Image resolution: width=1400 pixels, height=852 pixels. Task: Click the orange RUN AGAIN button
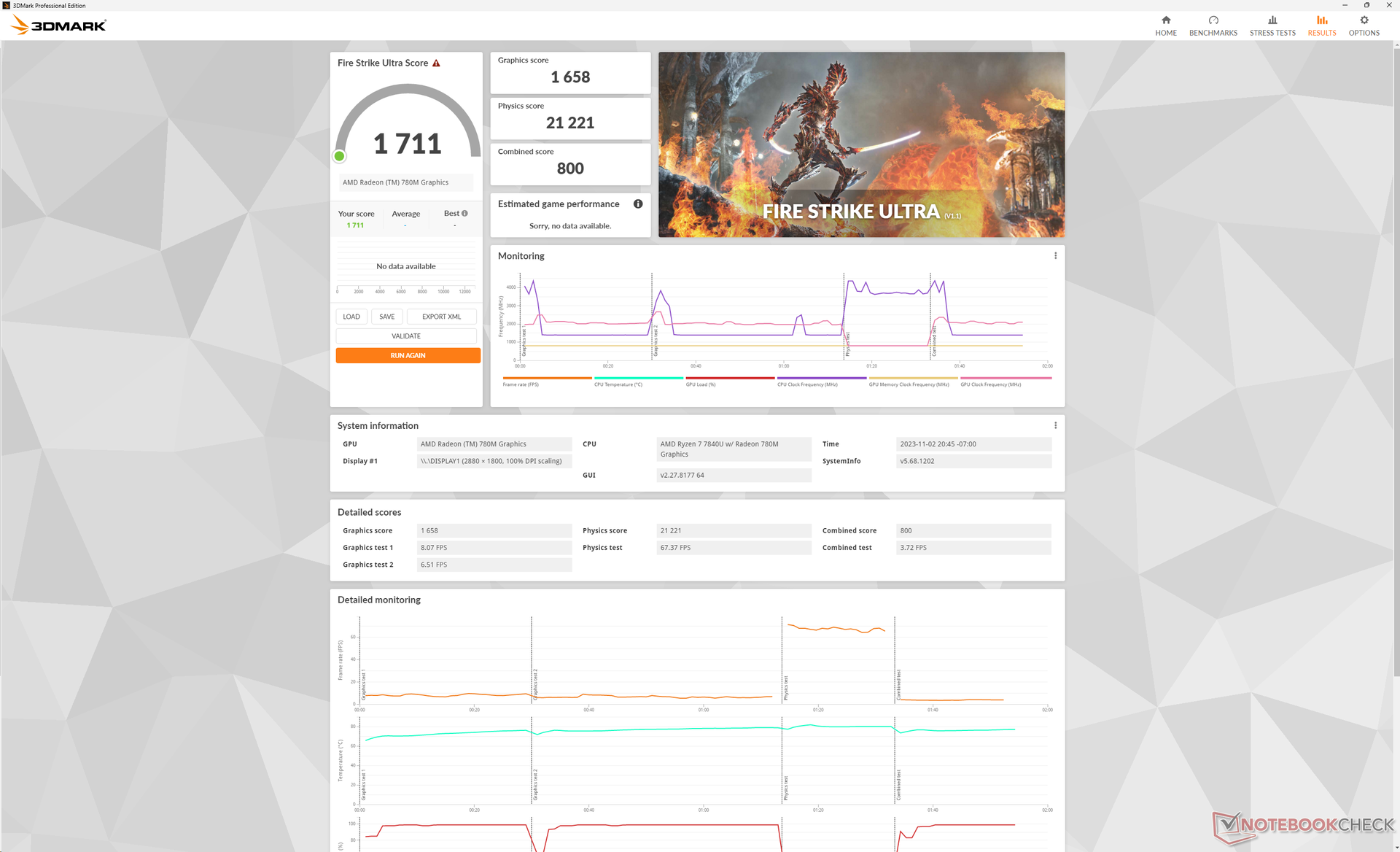point(408,356)
